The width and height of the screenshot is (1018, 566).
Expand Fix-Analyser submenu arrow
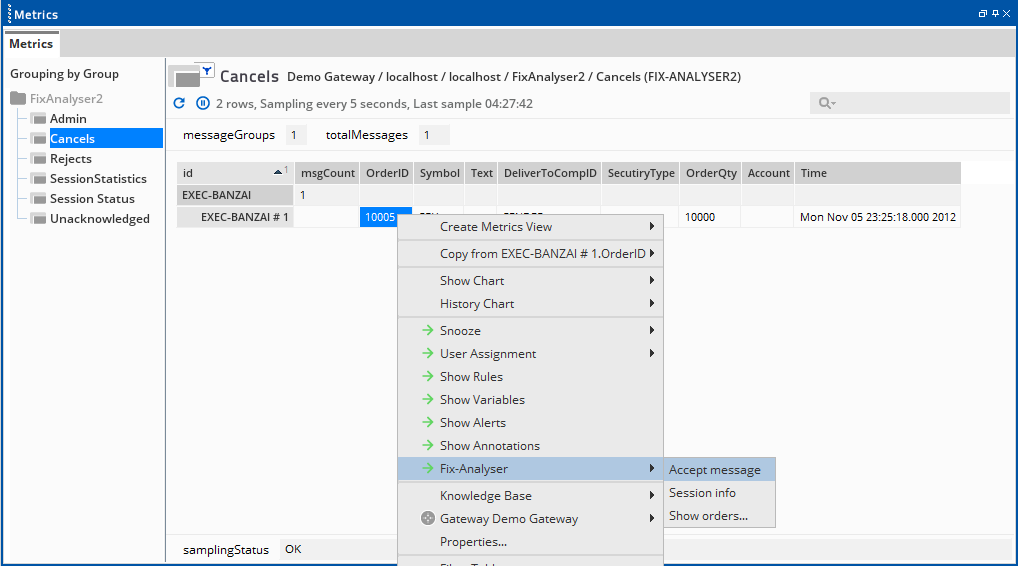pos(651,468)
